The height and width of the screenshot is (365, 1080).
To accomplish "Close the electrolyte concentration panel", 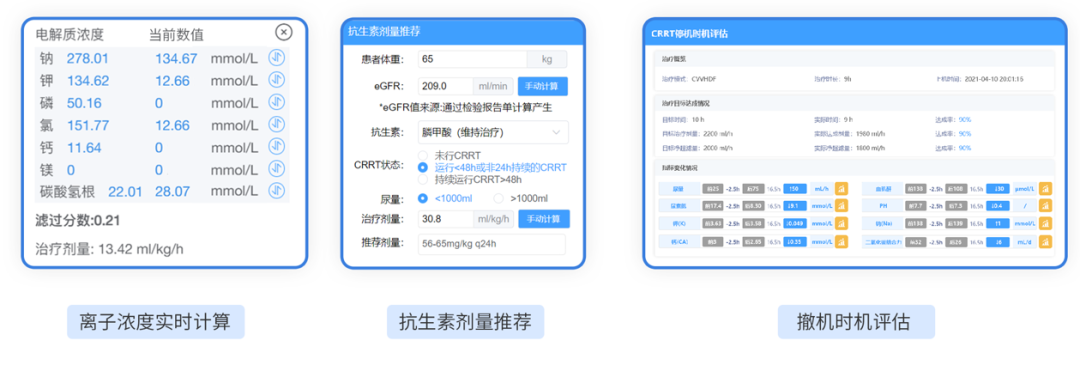I will (x=284, y=32).
